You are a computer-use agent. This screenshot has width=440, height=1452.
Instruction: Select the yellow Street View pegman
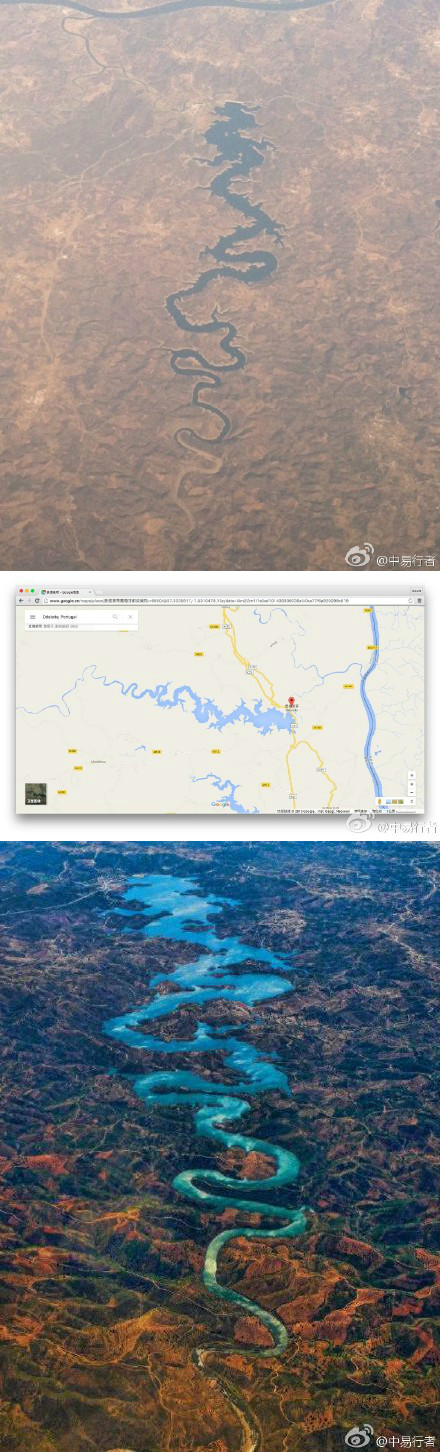coord(380,801)
